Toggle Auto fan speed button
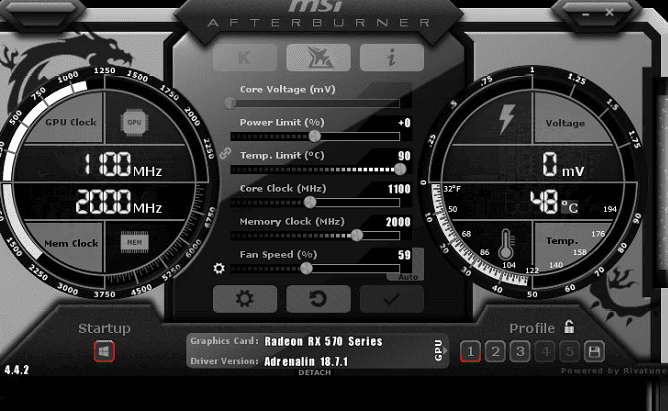Screen dimensions: 668x411 coord(408,277)
